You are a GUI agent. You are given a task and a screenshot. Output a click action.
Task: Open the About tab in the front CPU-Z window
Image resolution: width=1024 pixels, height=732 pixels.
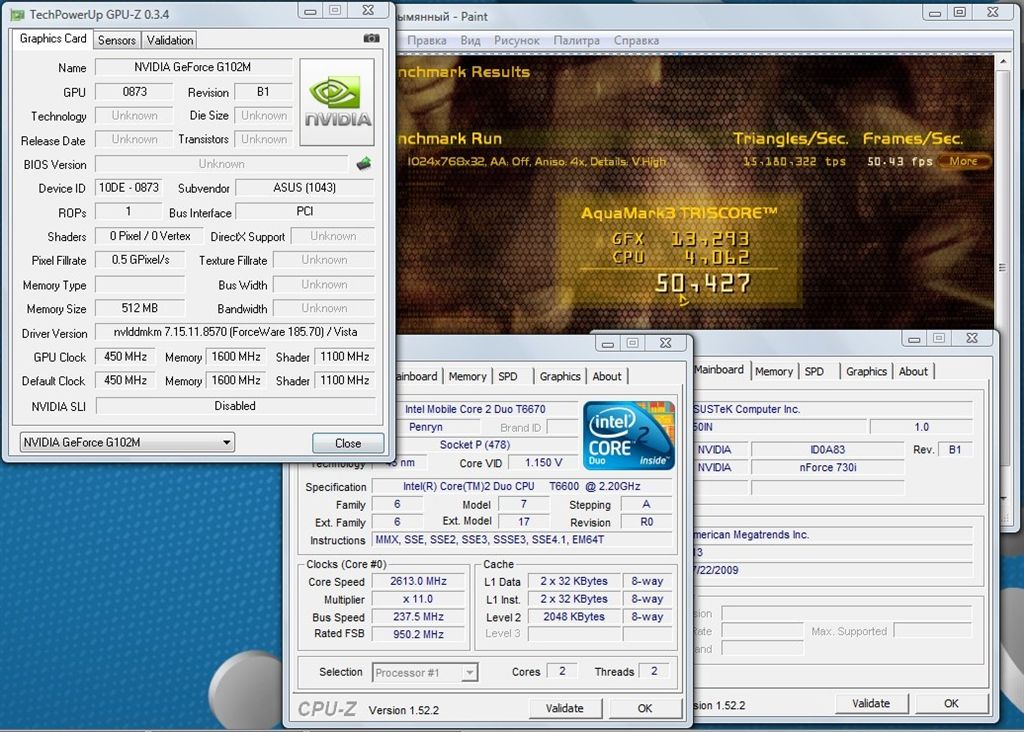[607, 376]
